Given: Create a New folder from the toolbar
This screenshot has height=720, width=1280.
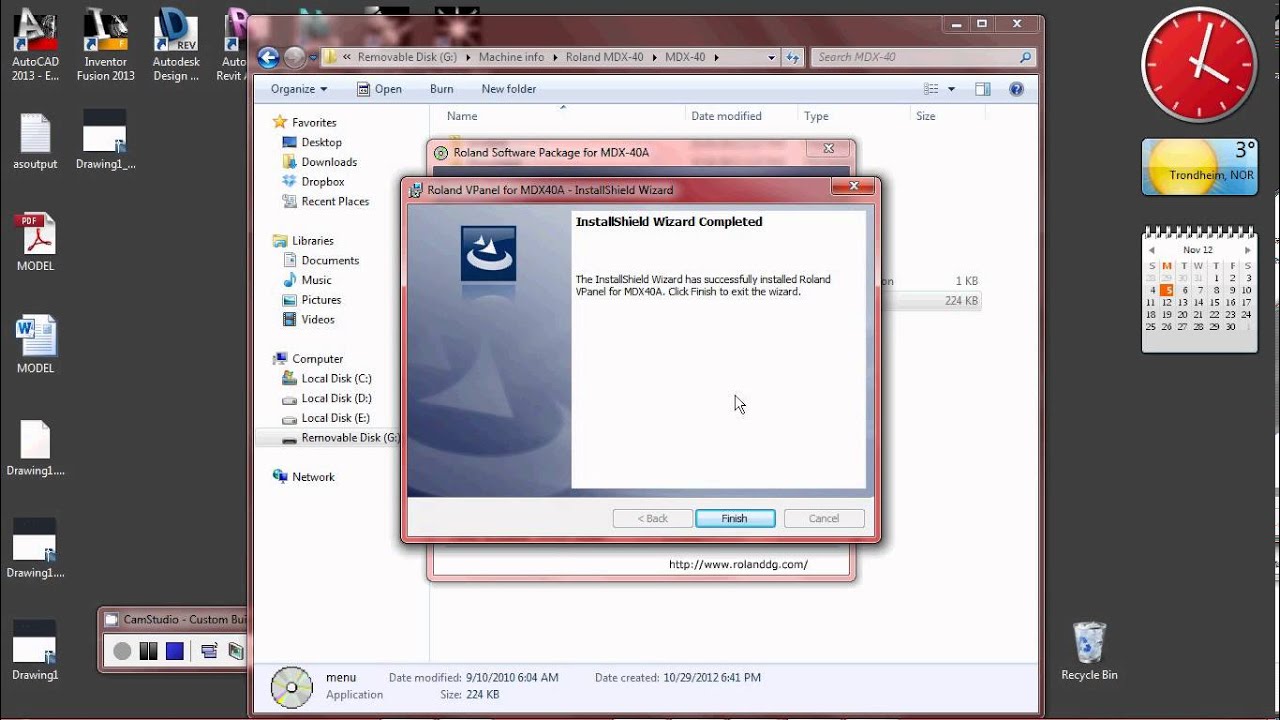Looking at the screenshot, I should [509, 89].
